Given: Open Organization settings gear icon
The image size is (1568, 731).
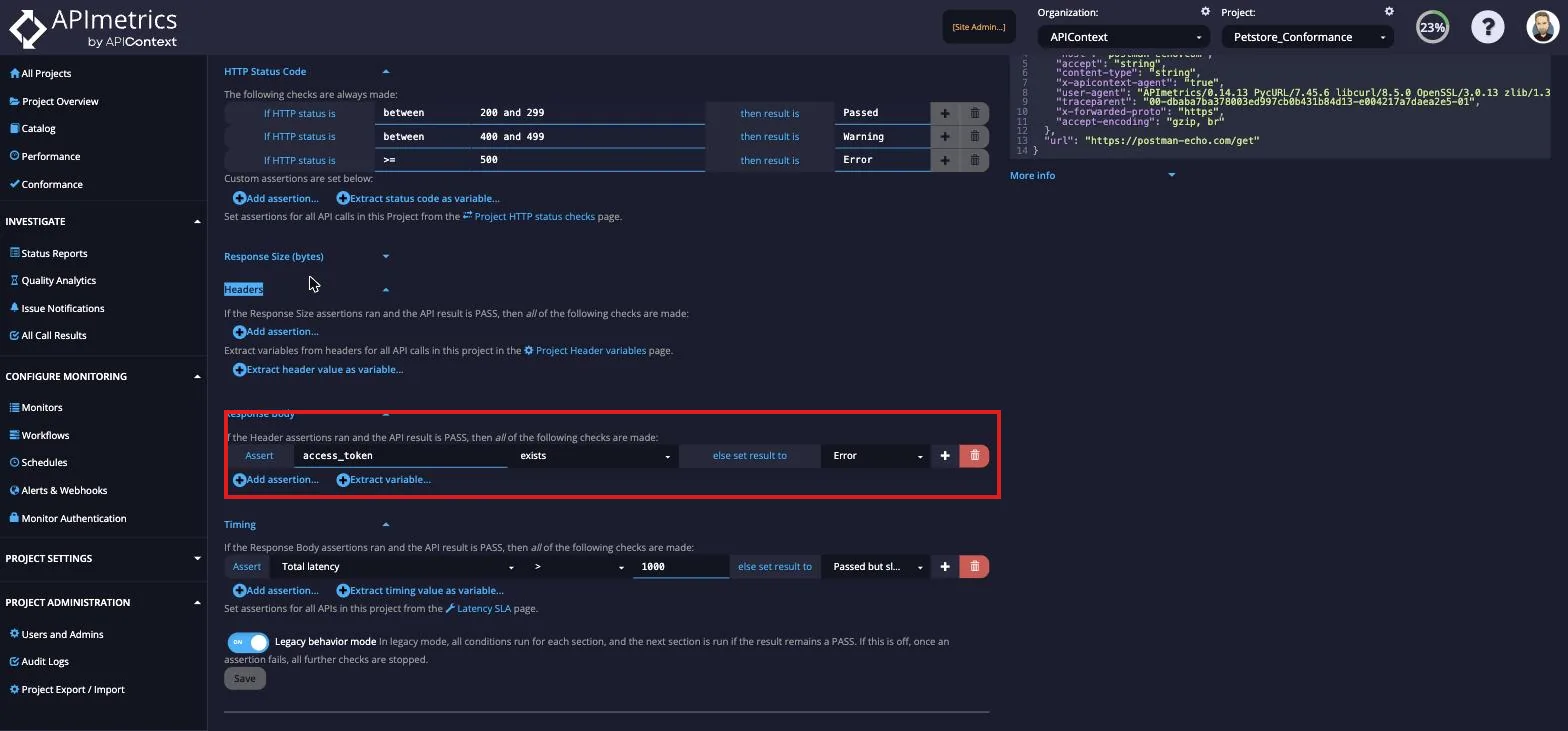Looking at the screenshot, I should tap(1205, 12).
